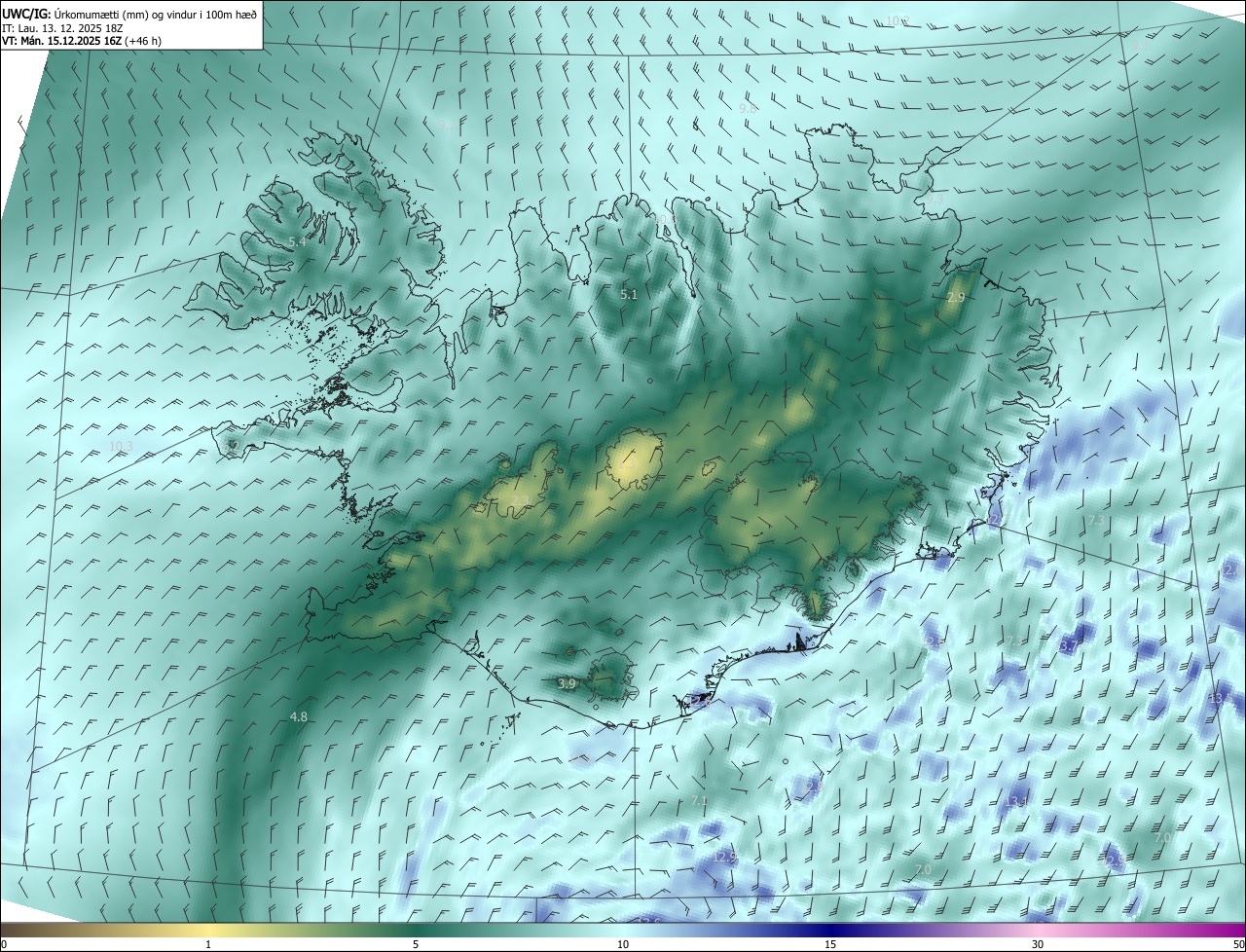Click the "9.2" value label on the map
Viewport: 1246px width, 952px height.
pyautogui.click(x=446, y=124)
